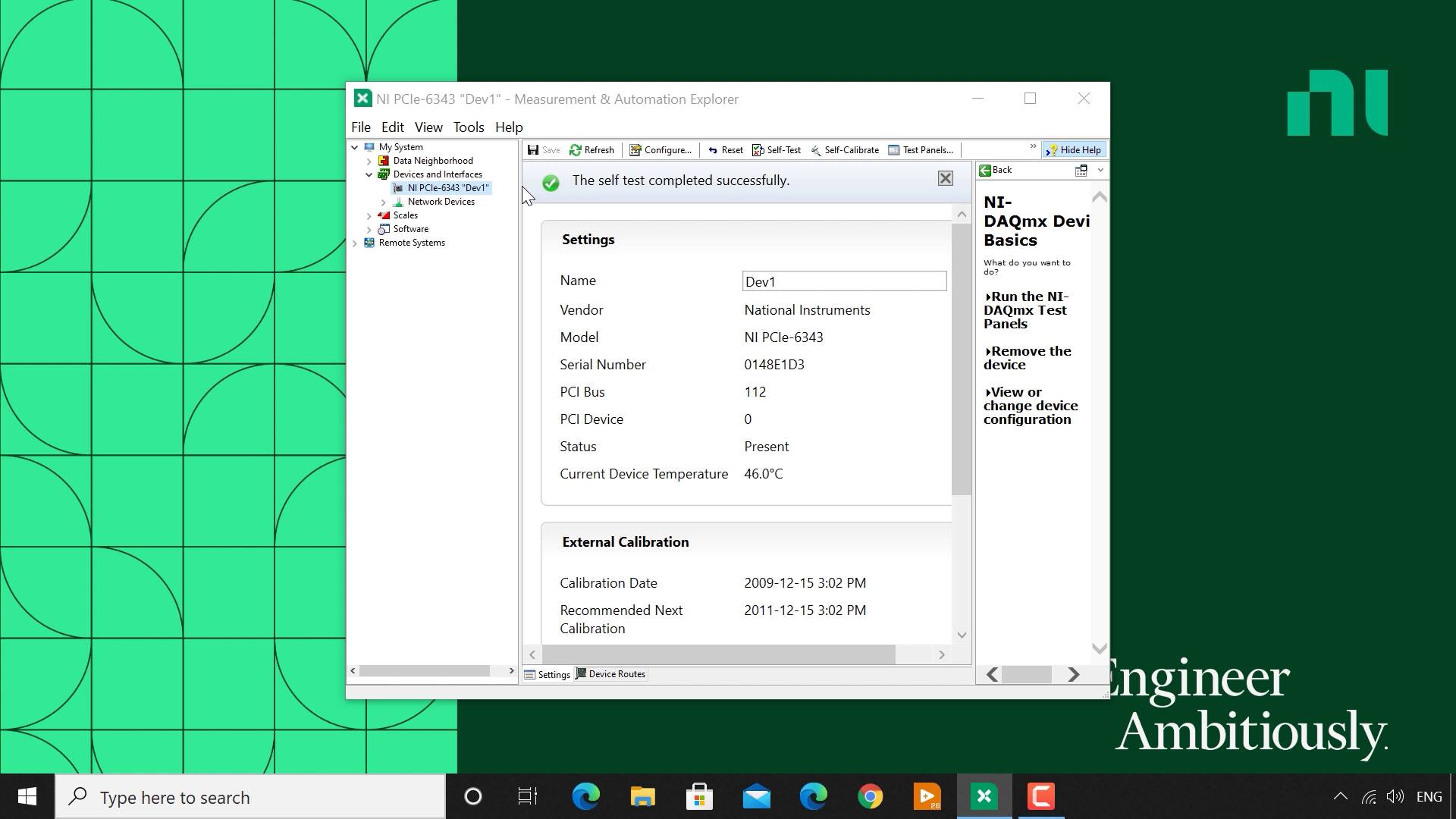Select NI PCIe-6343 Dev1 tree item
Screen dimensions: 1456x819
(447, 188)
